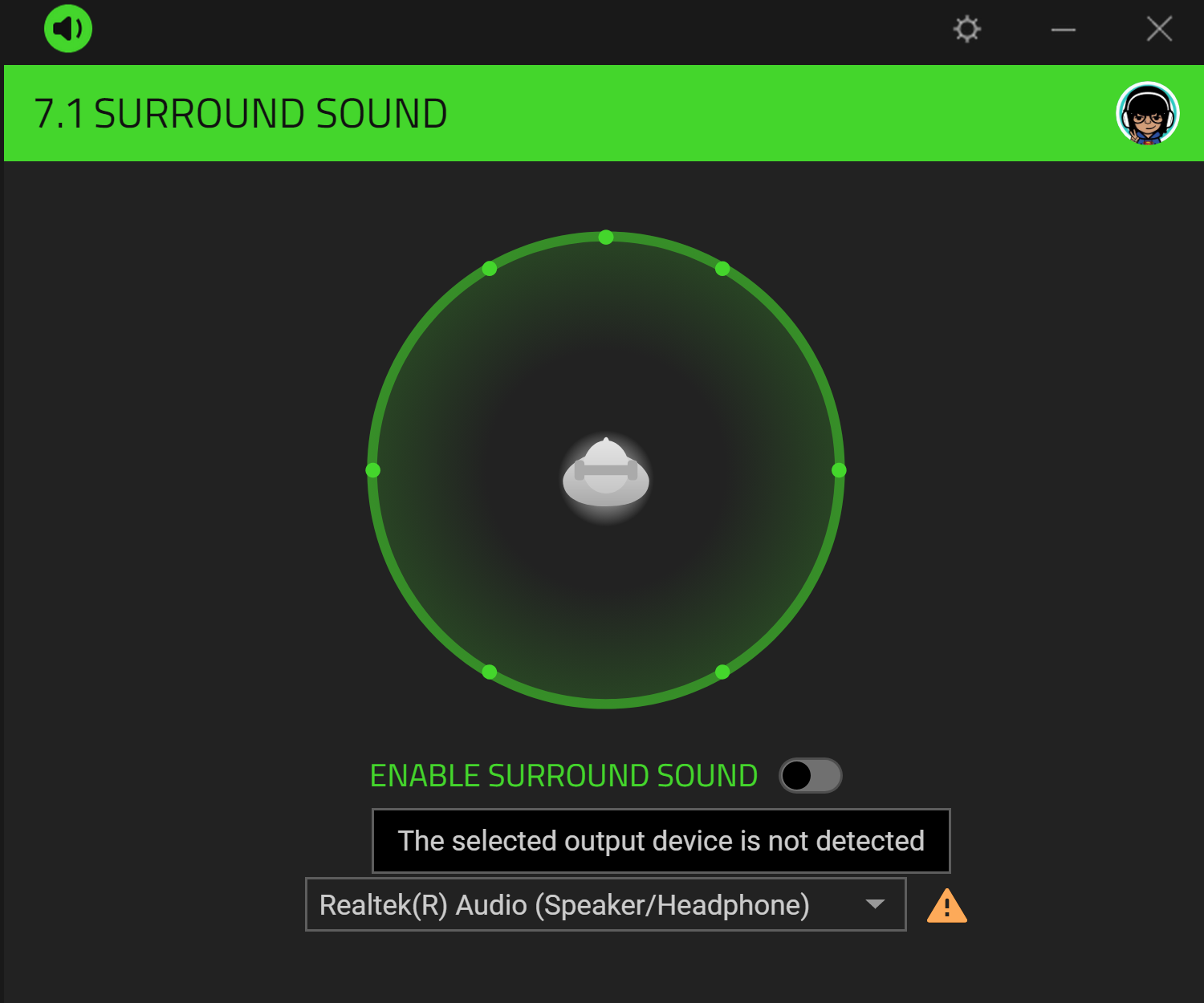Minimize the surround sound window
The height and width of the screenshot is (1003, 1204).
click(x=1064, y=30)
